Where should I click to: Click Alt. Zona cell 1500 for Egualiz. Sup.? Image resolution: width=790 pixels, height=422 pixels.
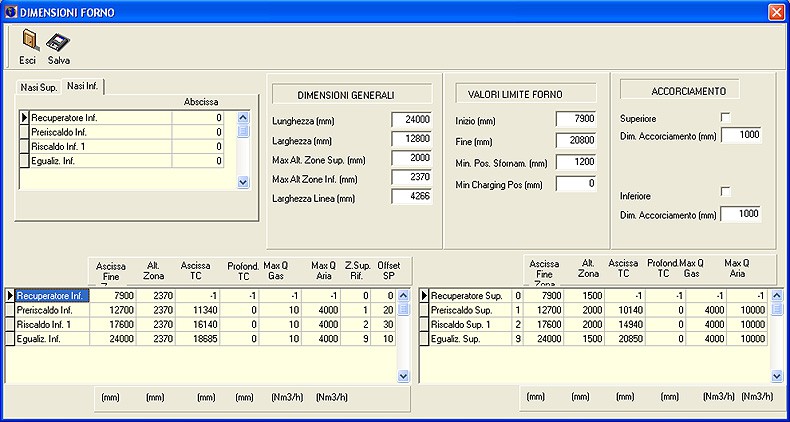pyautogui.click(x=584, y=339)
